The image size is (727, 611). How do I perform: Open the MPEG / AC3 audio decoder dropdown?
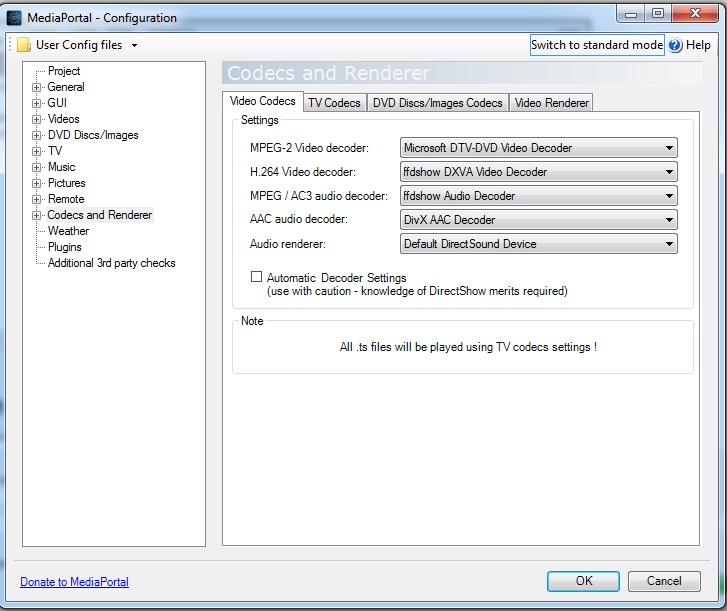pyautogui.click(x=538, y=196)
